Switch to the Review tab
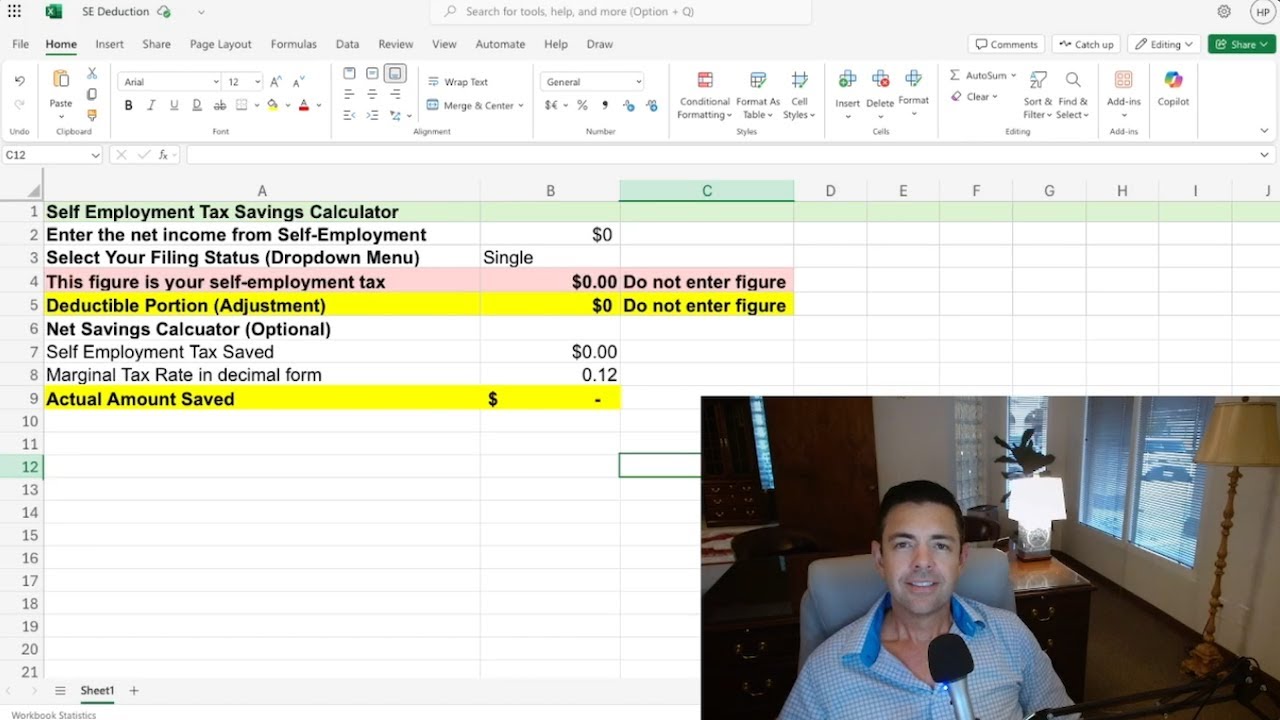Image resolution: width=1280 pixels, height=720 pixels. tap(395, 44)
